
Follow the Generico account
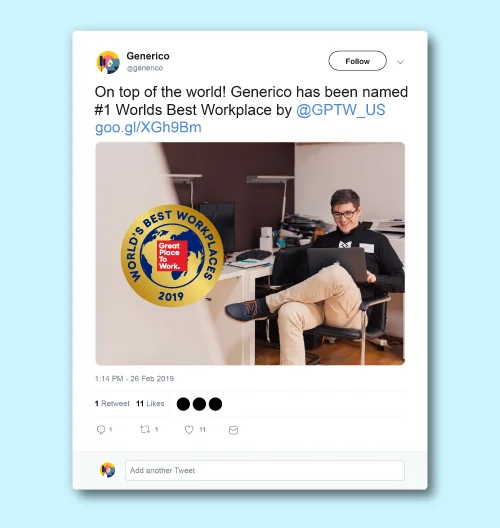358,61
